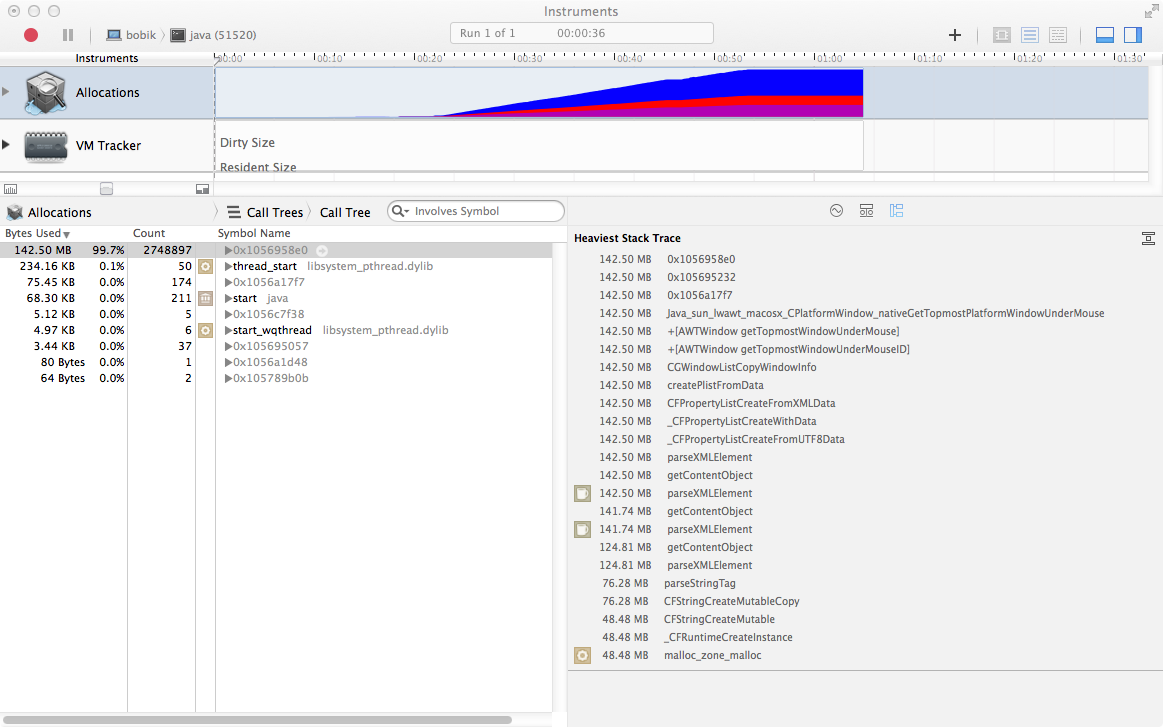Add a new instrument with plus button
This screenshot has width=1163, height=727.
(955, 35)
